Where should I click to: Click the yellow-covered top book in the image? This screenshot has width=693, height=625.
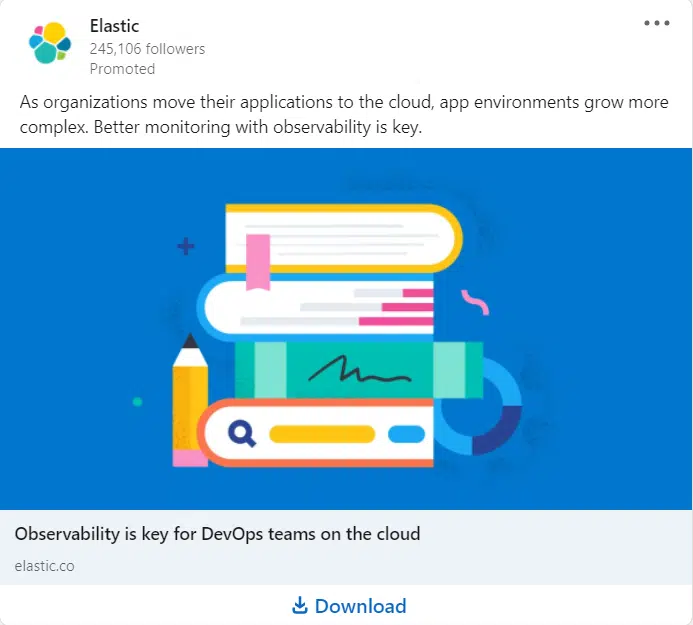[x=344, y=239]
